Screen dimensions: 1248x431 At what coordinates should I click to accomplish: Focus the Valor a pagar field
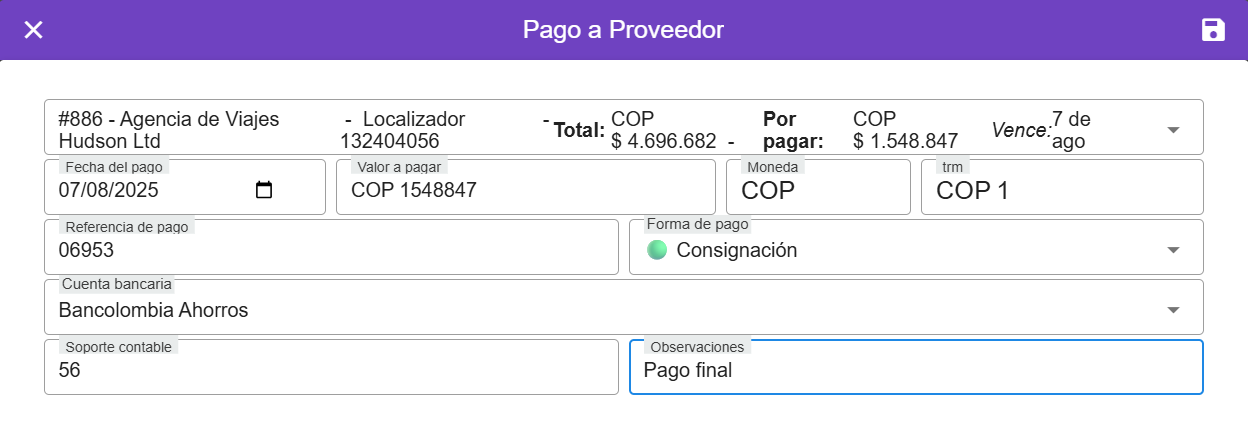pos(525,190)
